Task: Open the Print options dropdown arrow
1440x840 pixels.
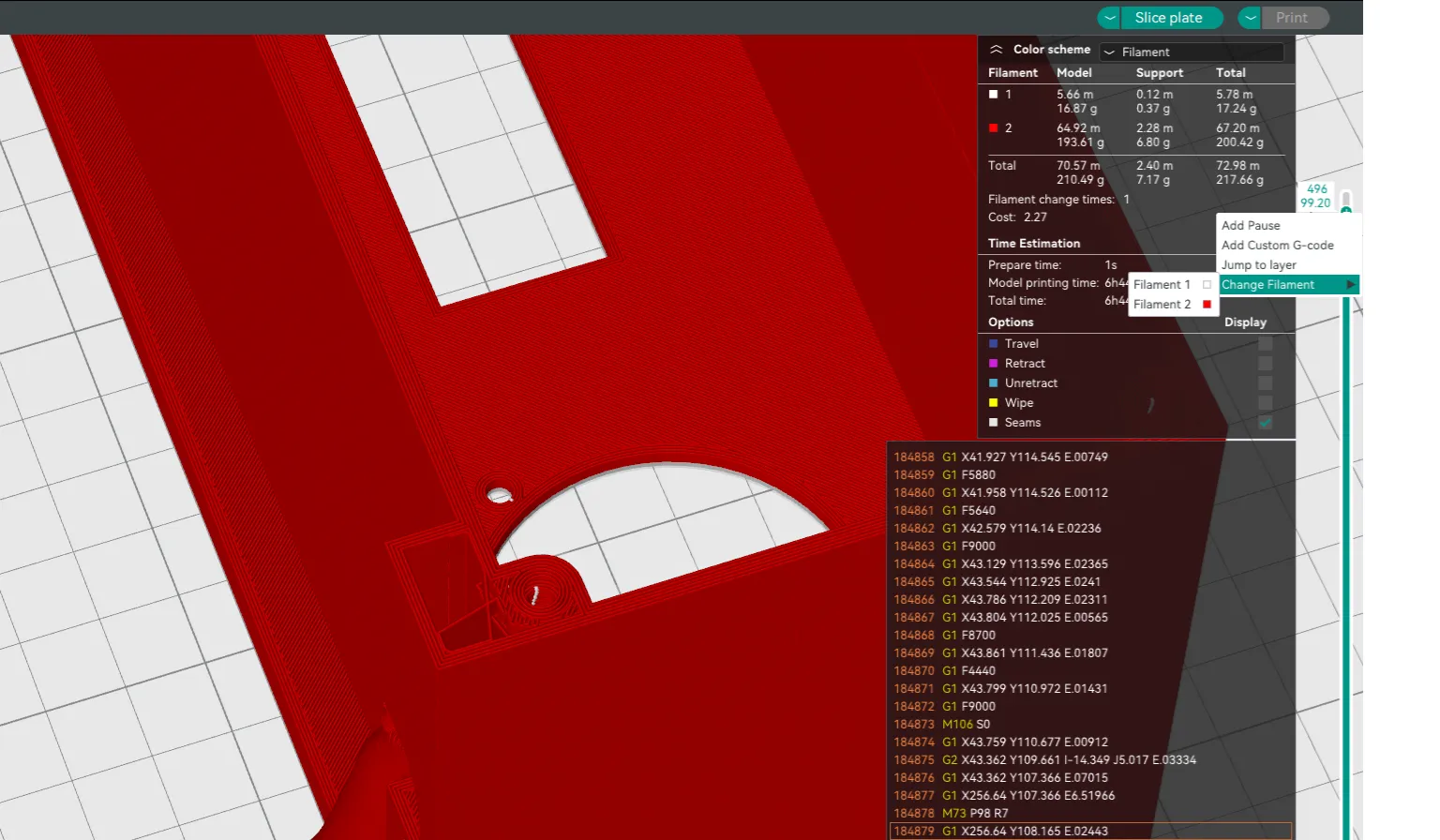Action: (x=1251, y=18)
